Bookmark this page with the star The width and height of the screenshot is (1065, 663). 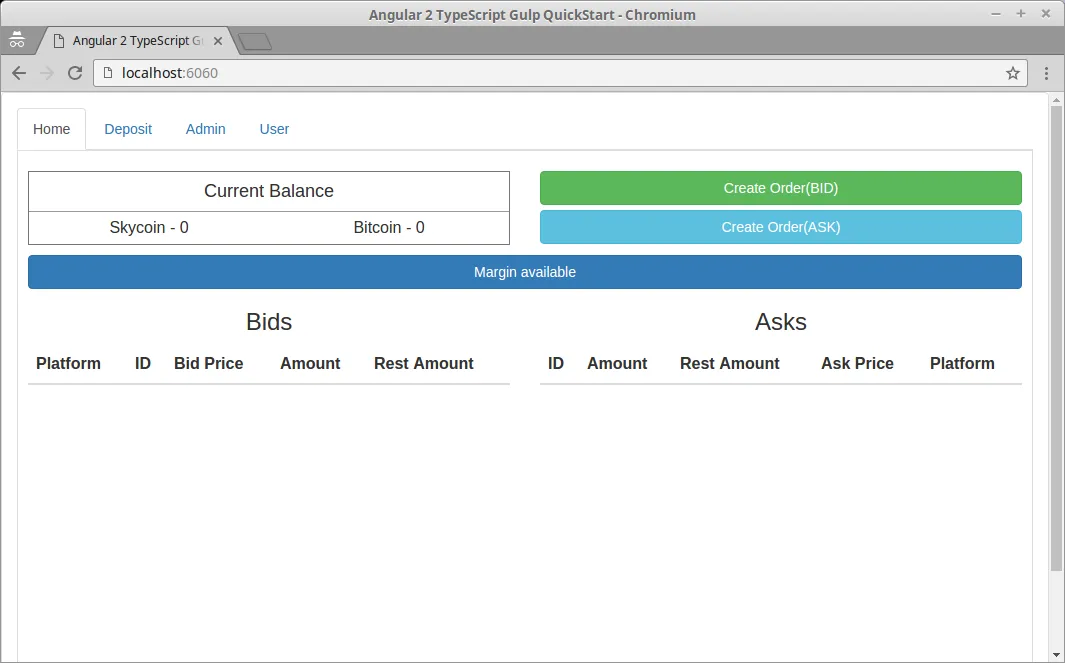pos(1013,73)
